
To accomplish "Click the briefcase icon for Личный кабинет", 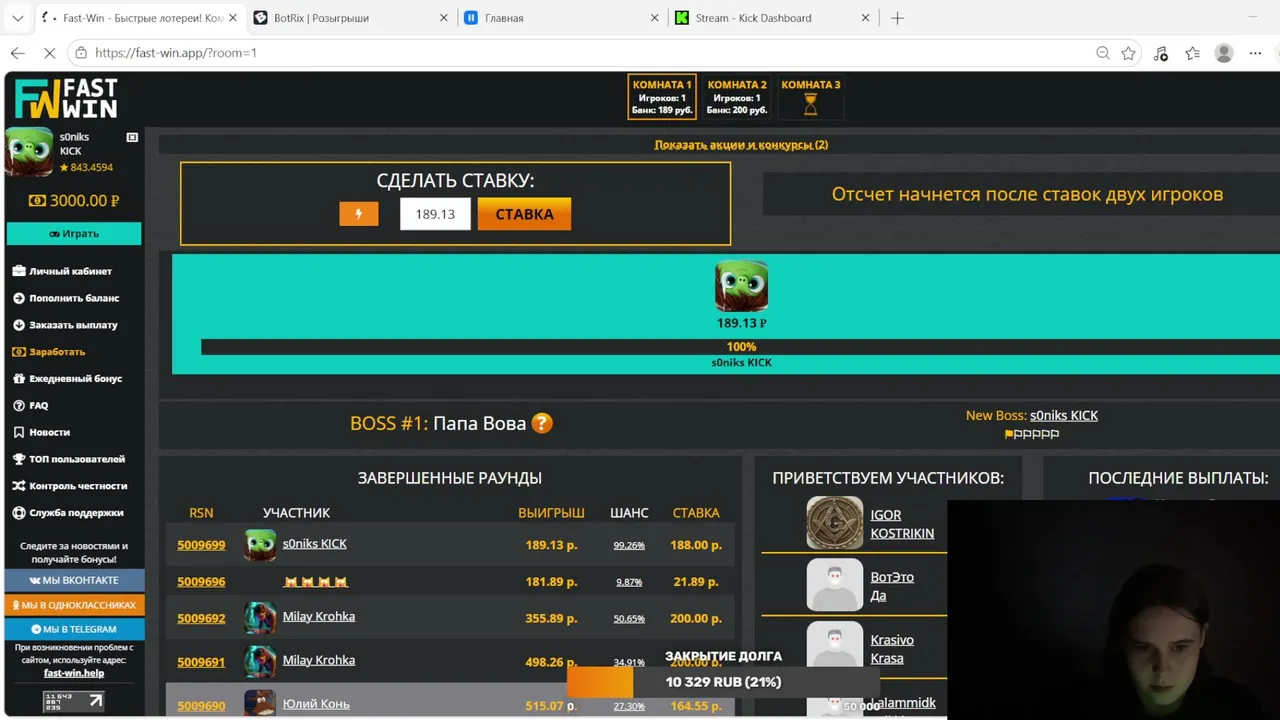I will (19, 271).
